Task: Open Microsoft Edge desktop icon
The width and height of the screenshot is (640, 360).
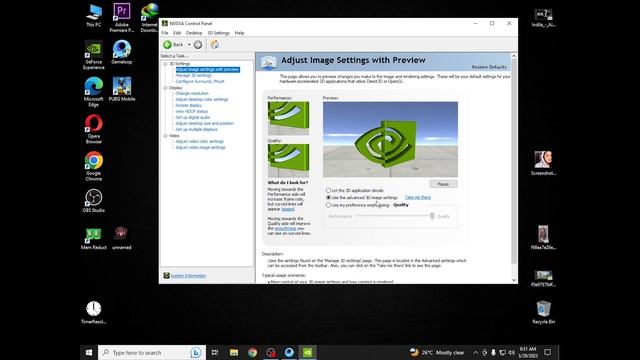Action: click(93, 92)
